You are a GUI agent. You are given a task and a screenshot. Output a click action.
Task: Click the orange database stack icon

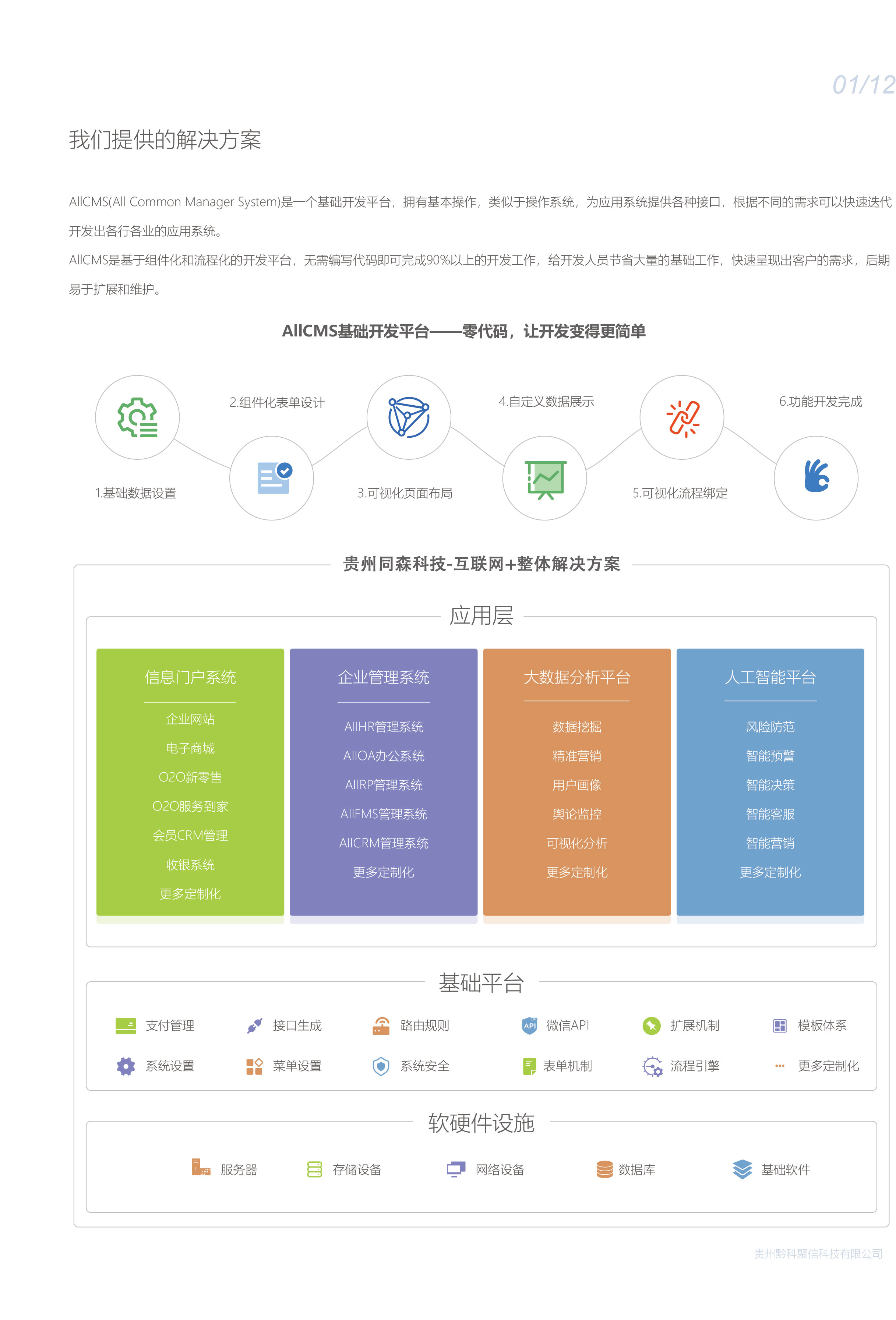pos(604,1169)
